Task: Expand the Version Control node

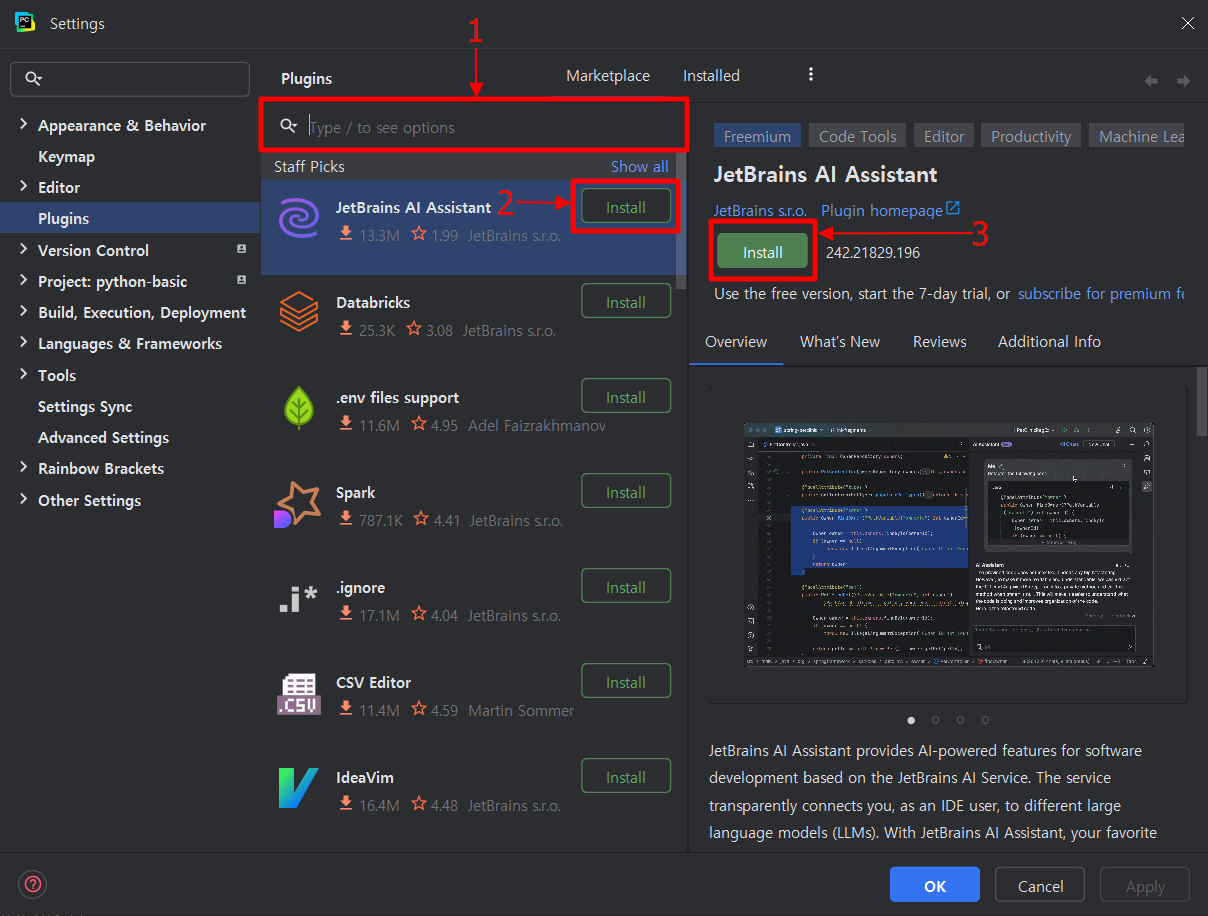Action: (x=24, y=249)
